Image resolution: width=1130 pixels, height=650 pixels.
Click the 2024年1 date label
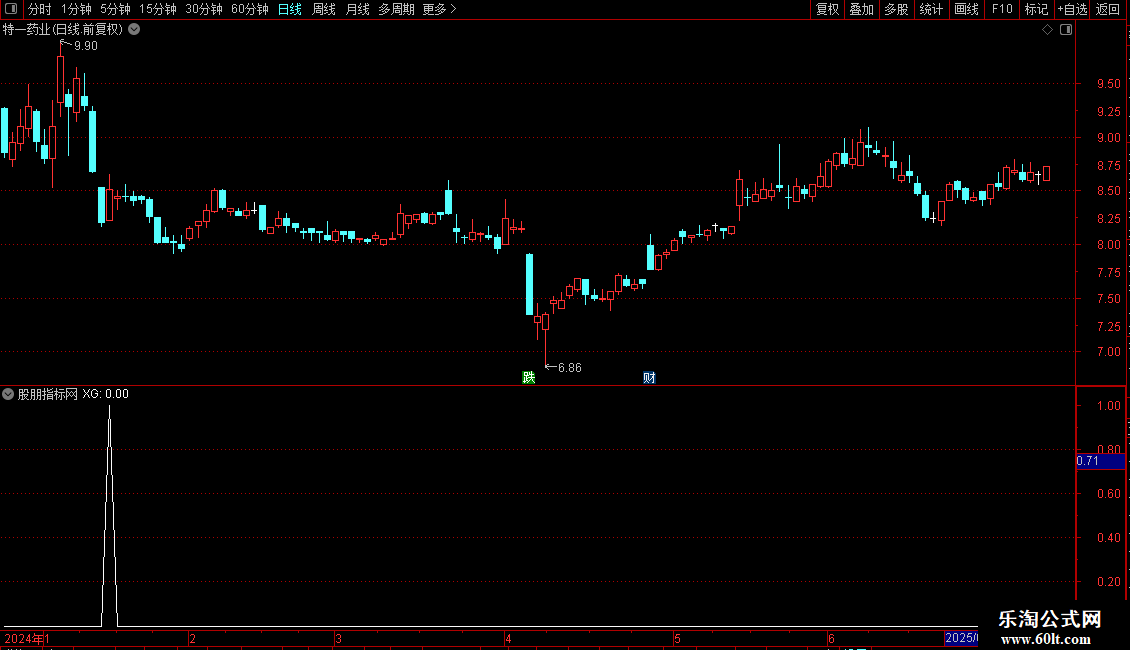[27, 638]
